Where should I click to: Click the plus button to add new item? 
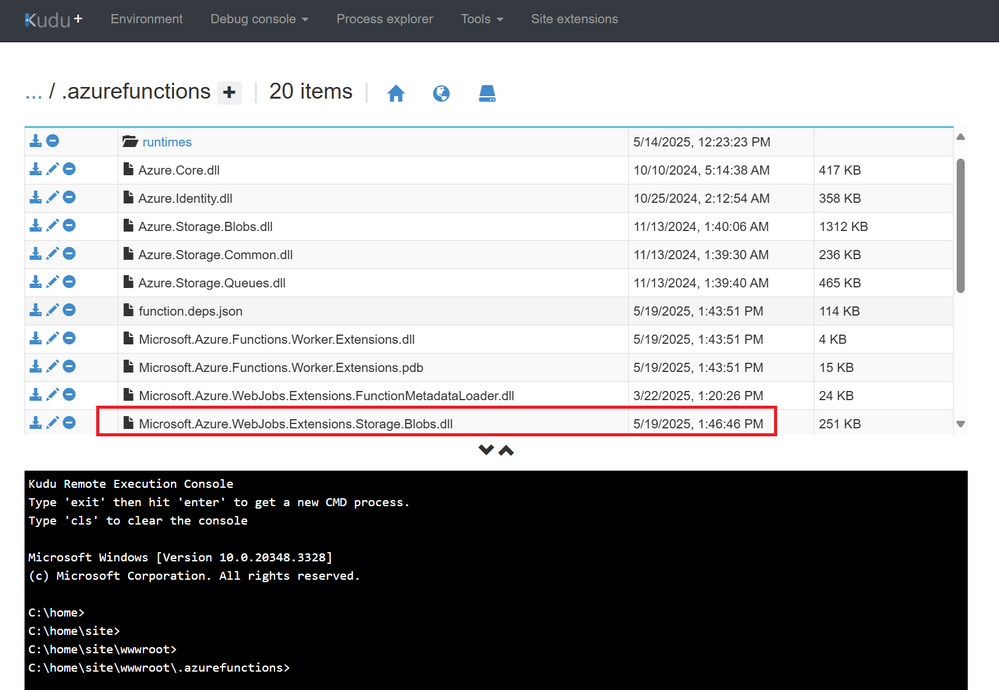tap(229, 93)
